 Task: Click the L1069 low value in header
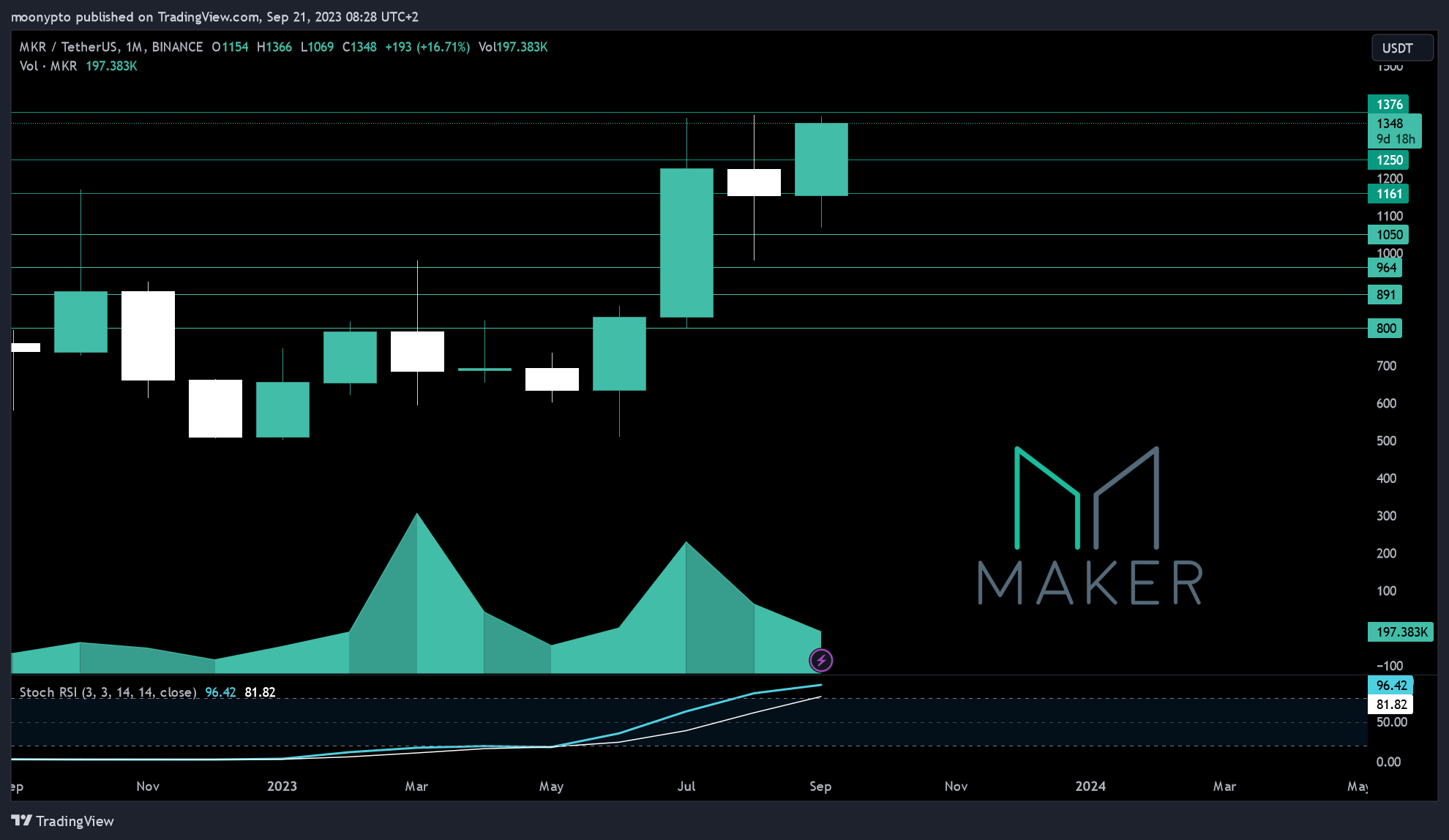click(317, 47)
